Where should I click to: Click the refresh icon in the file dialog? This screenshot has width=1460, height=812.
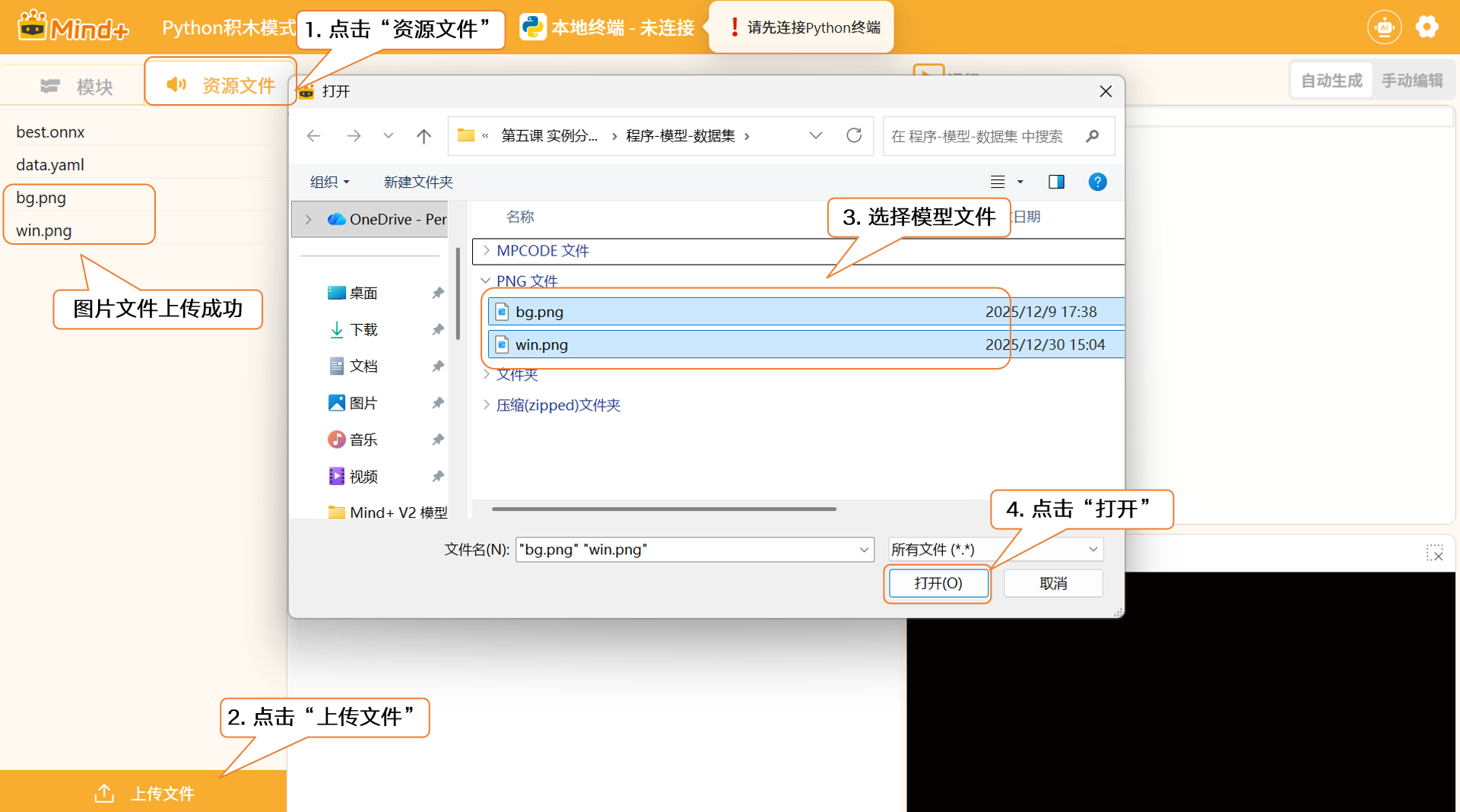click(x=854, y=135)
